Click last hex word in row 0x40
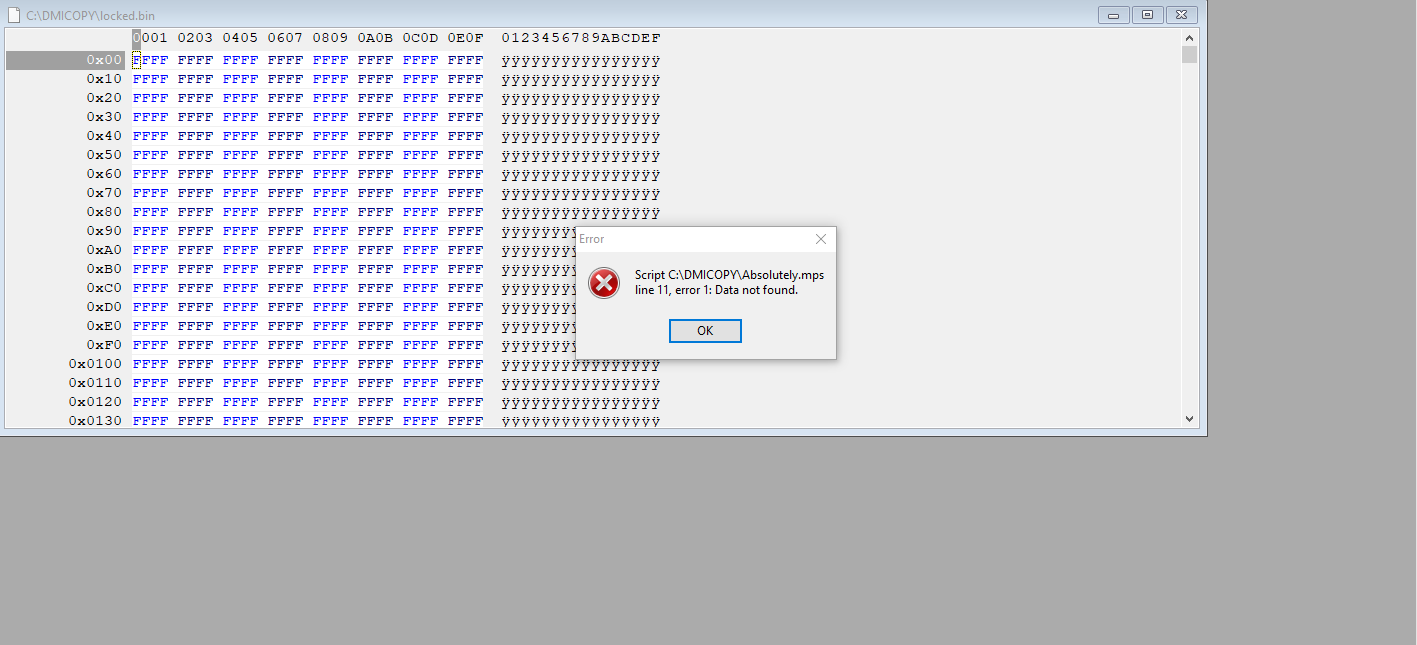This screenshot has width=1417, height=645. pyautogui.click(x=465, y=136)
